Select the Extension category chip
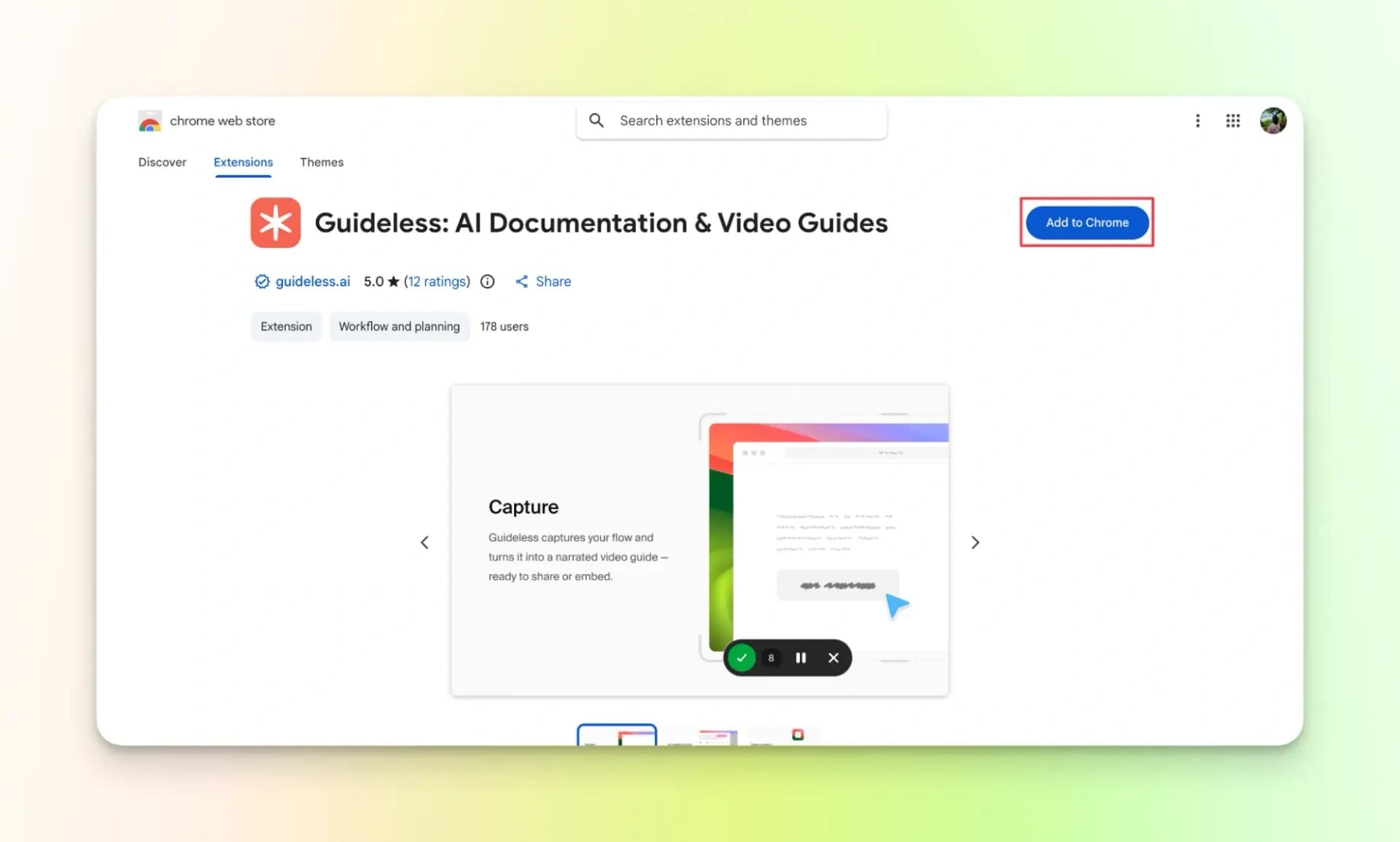Image resolution: width=1400 pixels, height=842 pixels. click(x=285, y=326)
